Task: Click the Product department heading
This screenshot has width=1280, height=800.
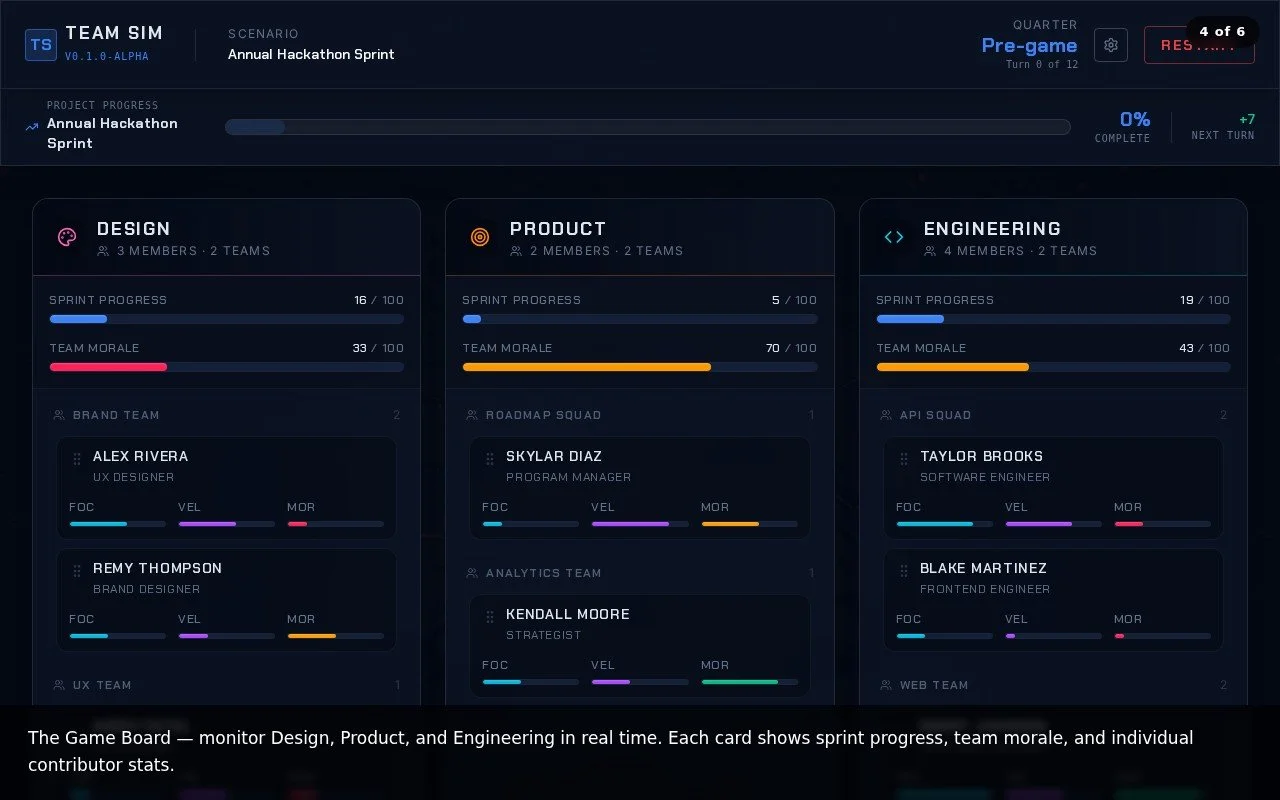Action: coord(558,229)
